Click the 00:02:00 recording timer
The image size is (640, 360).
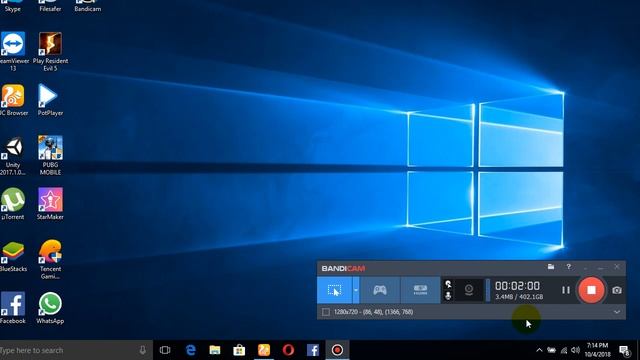click(x=517, y=286)
